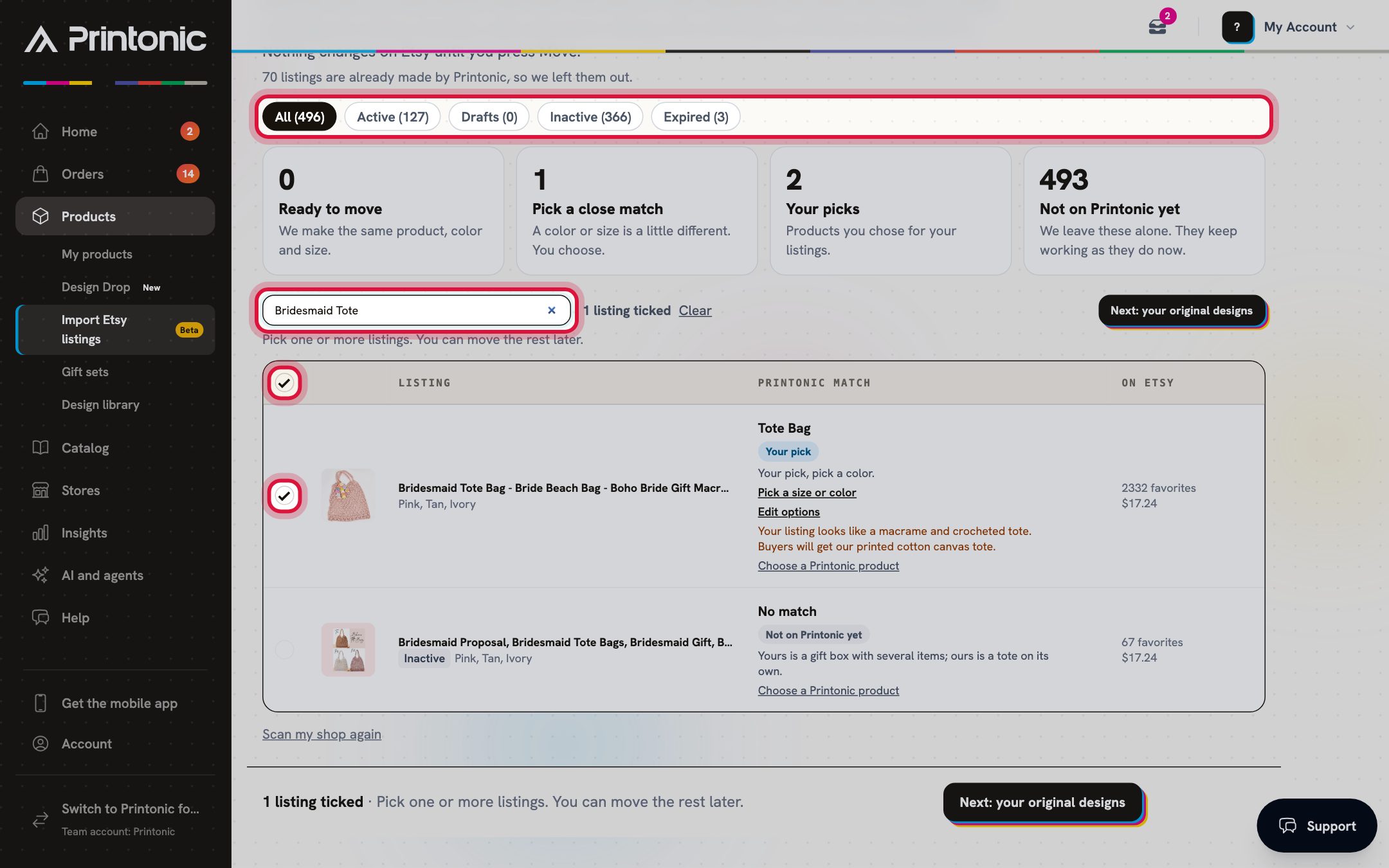Image resolution: width=1389 pixels, height=868 pixels.
Task: Open Design Drop in sidebar
Action: point(96,287)
